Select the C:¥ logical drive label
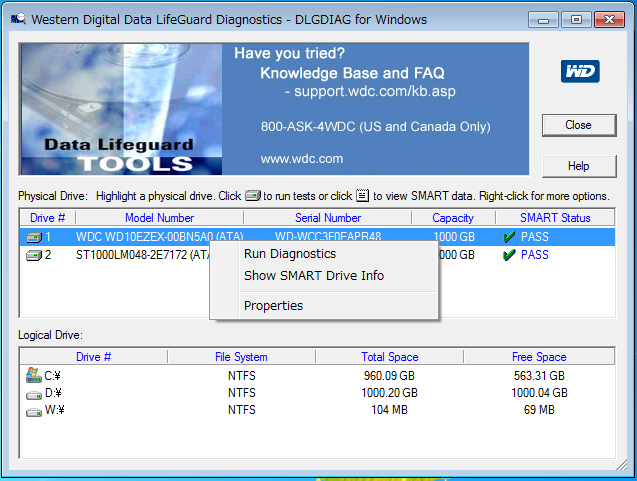This screenshot has width=637, height=481. coord(52,376)
